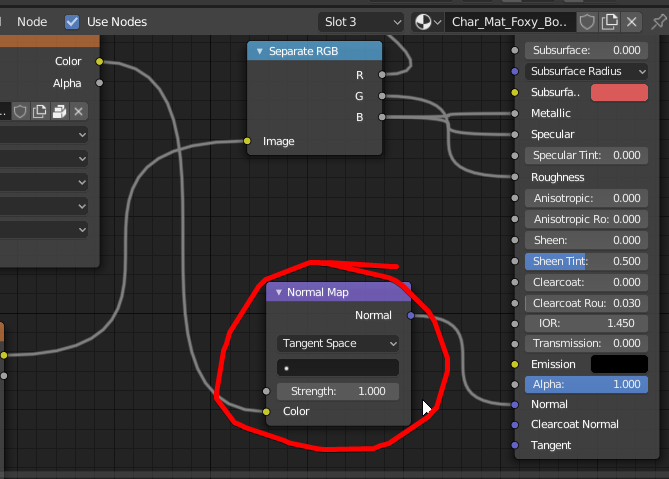Click the Separate RGB G output socket
Image resolution: width=669 pixels, height=479 pixels.
coord(382,96)
